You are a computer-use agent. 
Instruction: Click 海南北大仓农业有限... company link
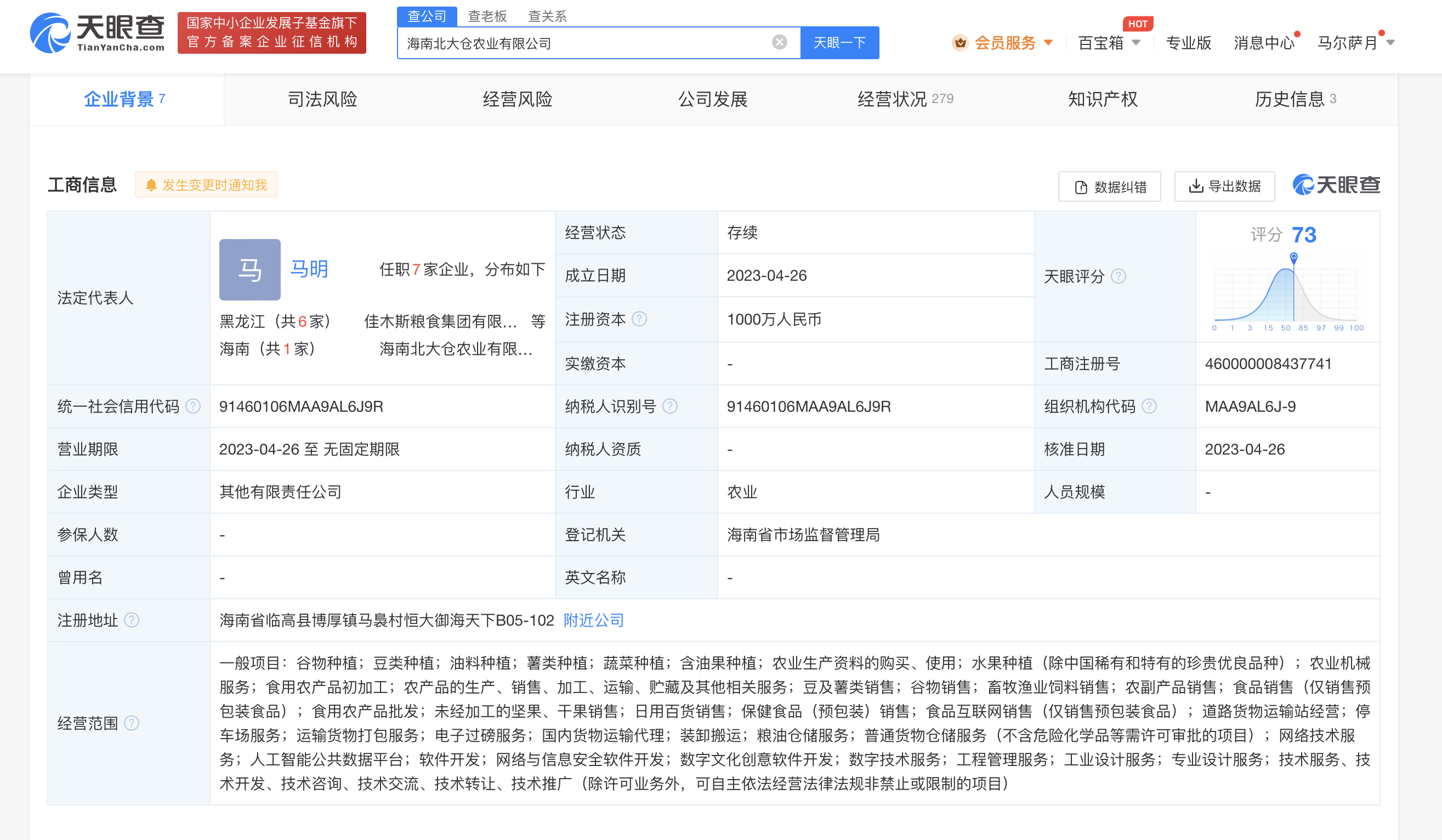pyautogui.click(x=456, y=349)
